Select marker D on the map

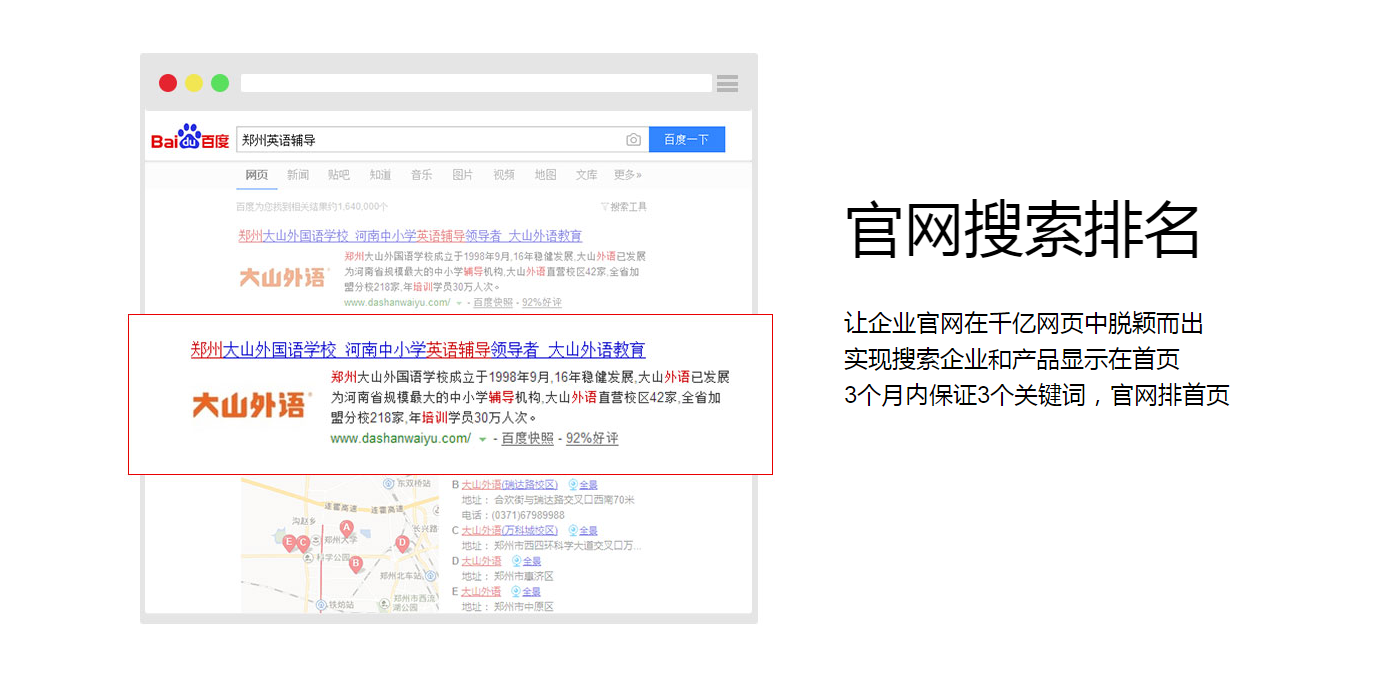tap(402, 543)
